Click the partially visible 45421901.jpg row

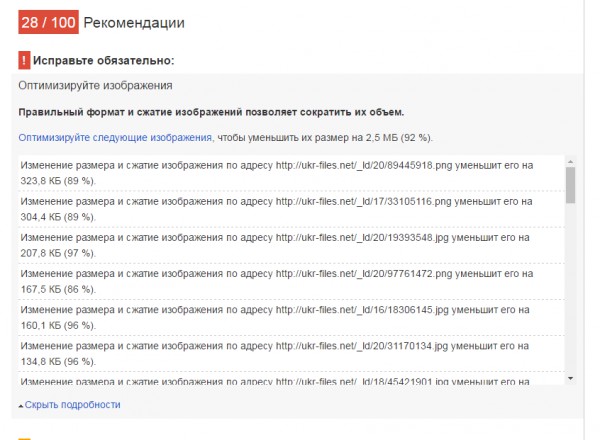tap(291, 378)
